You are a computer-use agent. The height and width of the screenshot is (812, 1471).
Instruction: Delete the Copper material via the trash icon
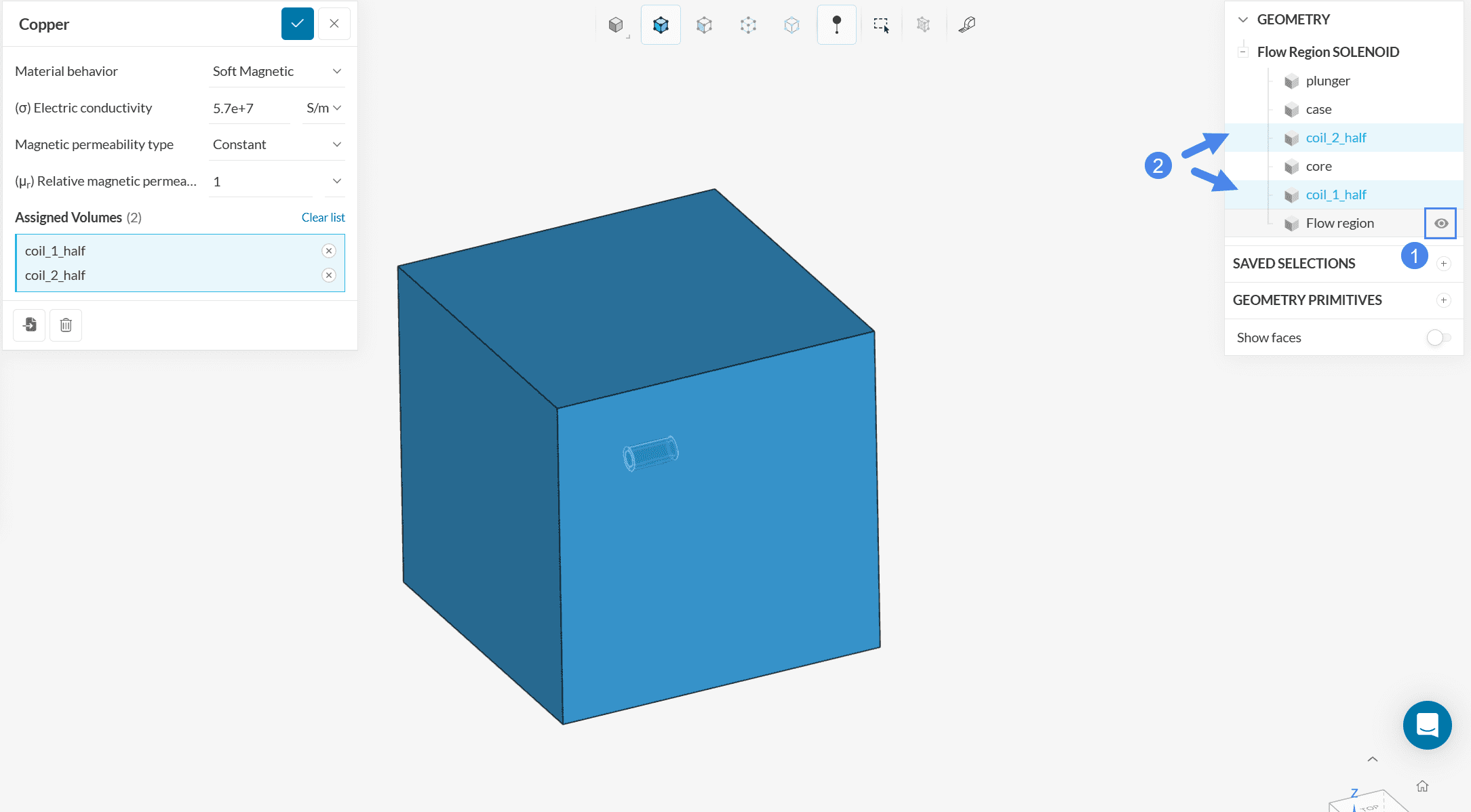click(x=66, y=325)
